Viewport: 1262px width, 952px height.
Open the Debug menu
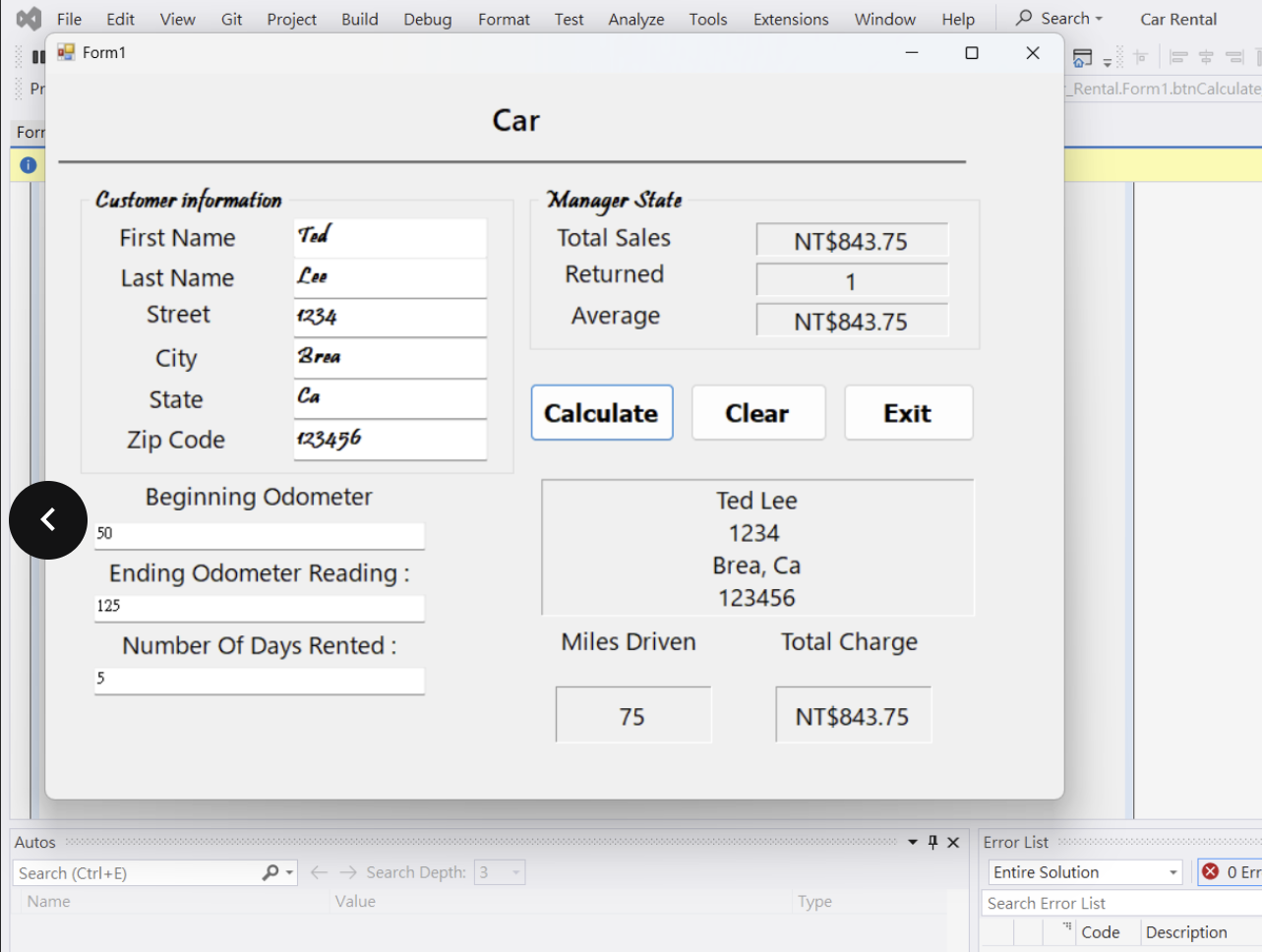[427, 19]
